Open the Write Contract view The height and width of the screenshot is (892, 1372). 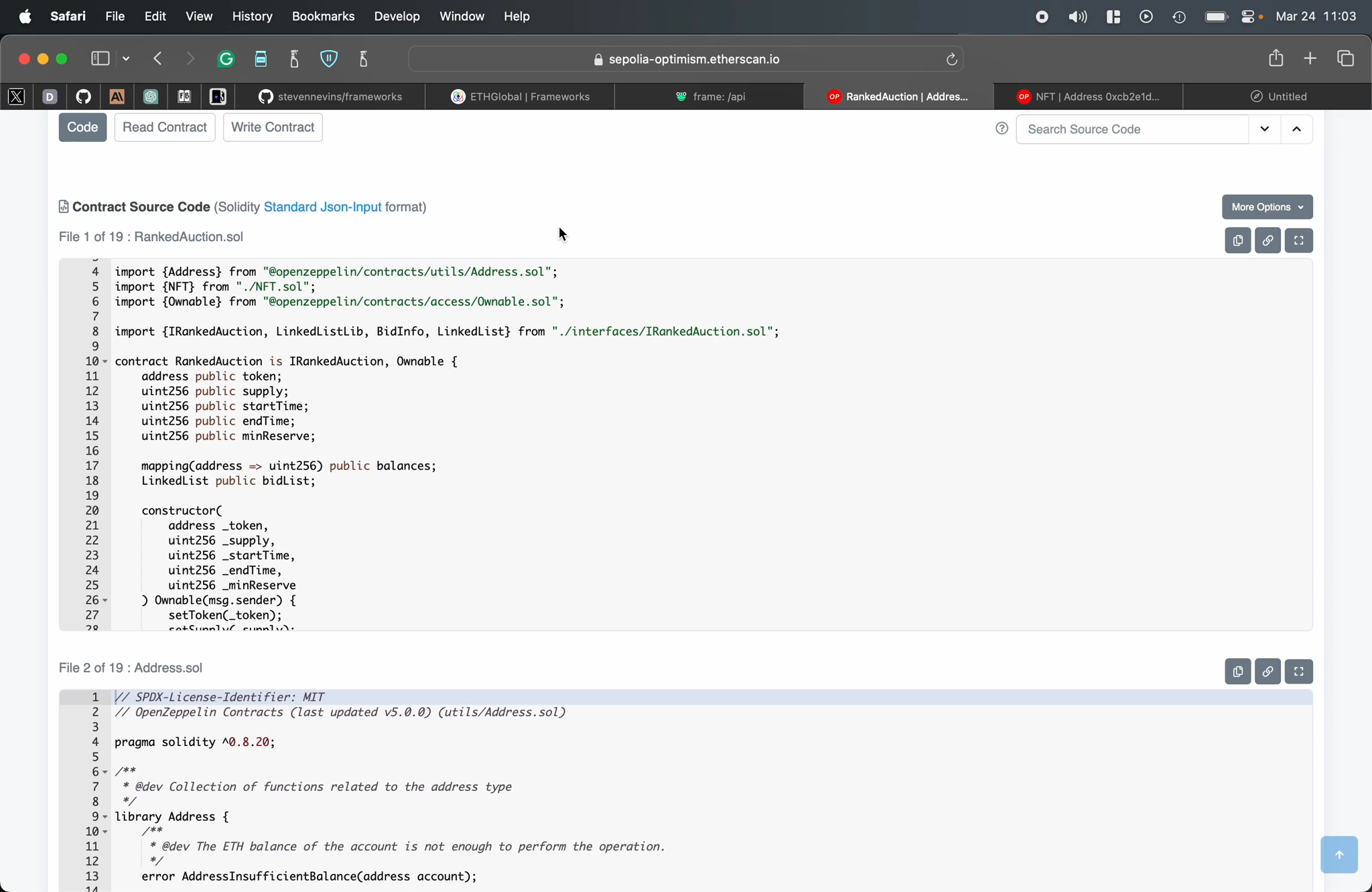273,127
